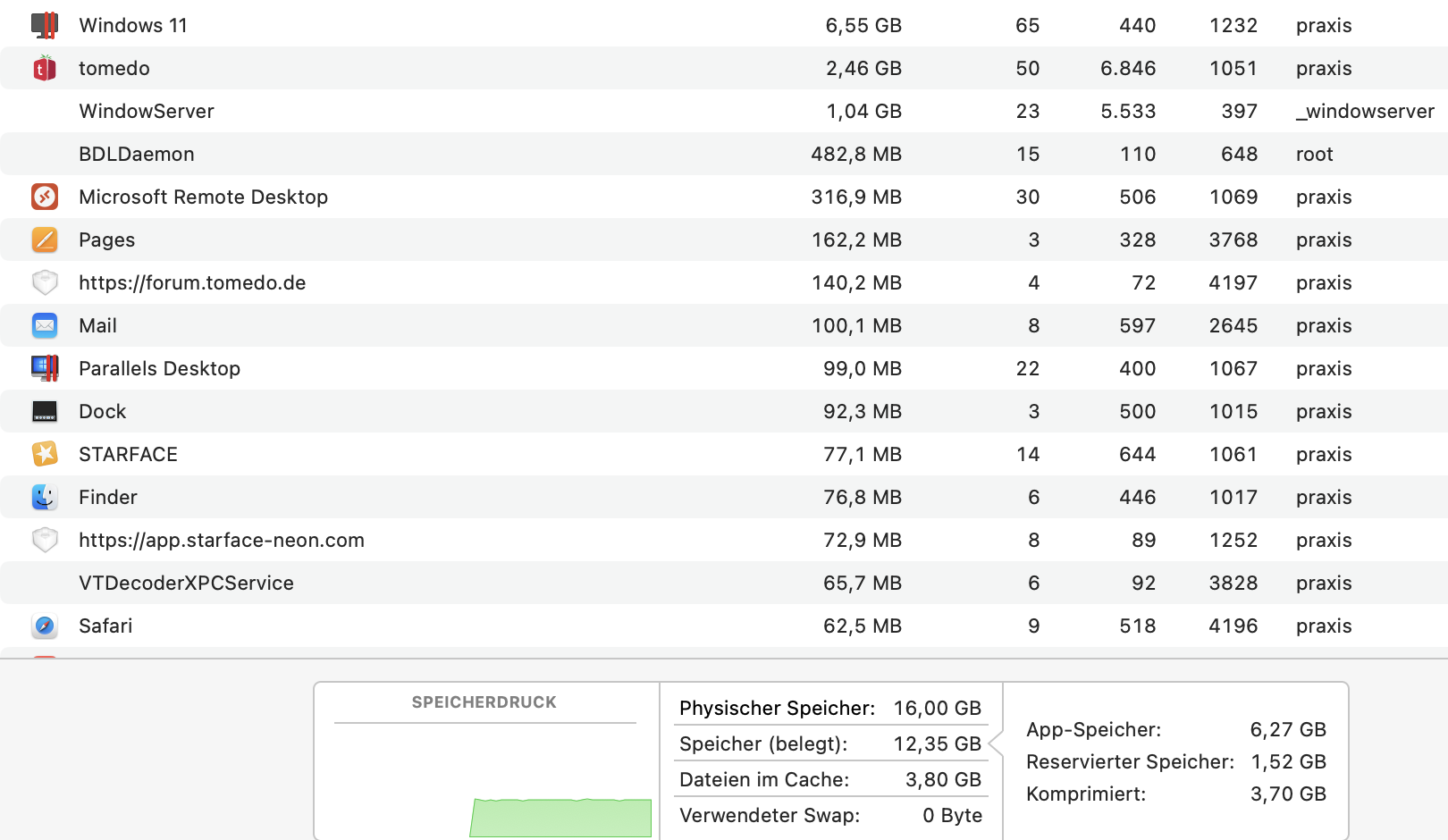The width and height of the screenshot is (1448, 840).
Task: Click the Finder face icon
Action: (x=45, y=497)
